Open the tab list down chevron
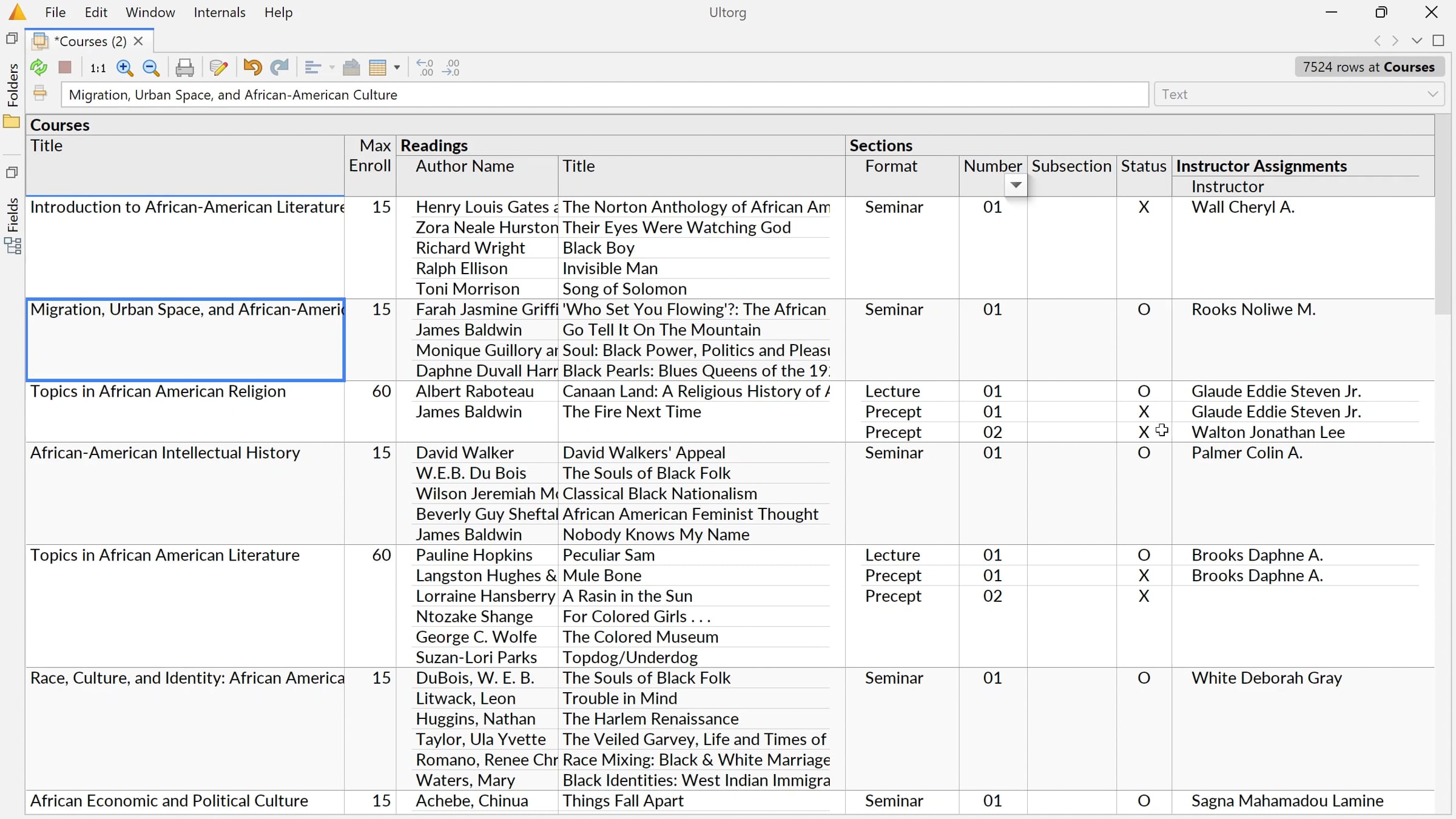Image resolution: width=1456 pixels, height=819 pixels. pos(1417,41)
